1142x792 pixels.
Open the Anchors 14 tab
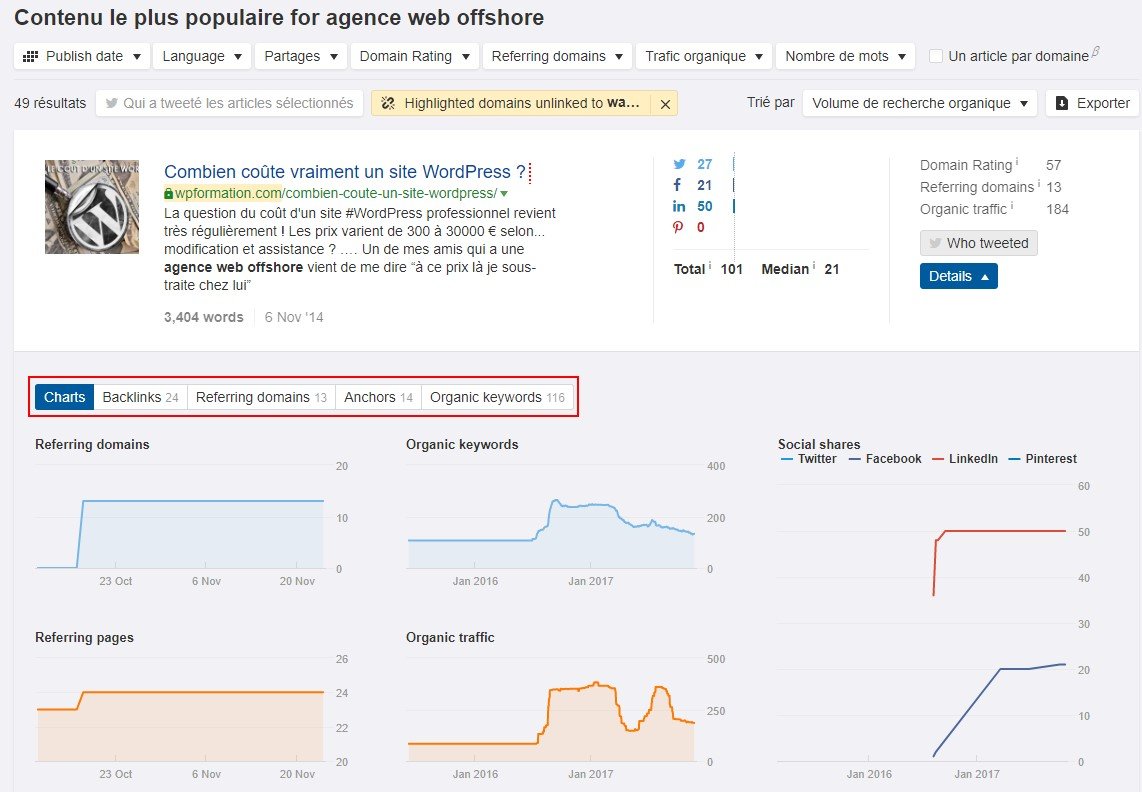tap(379, 397)
